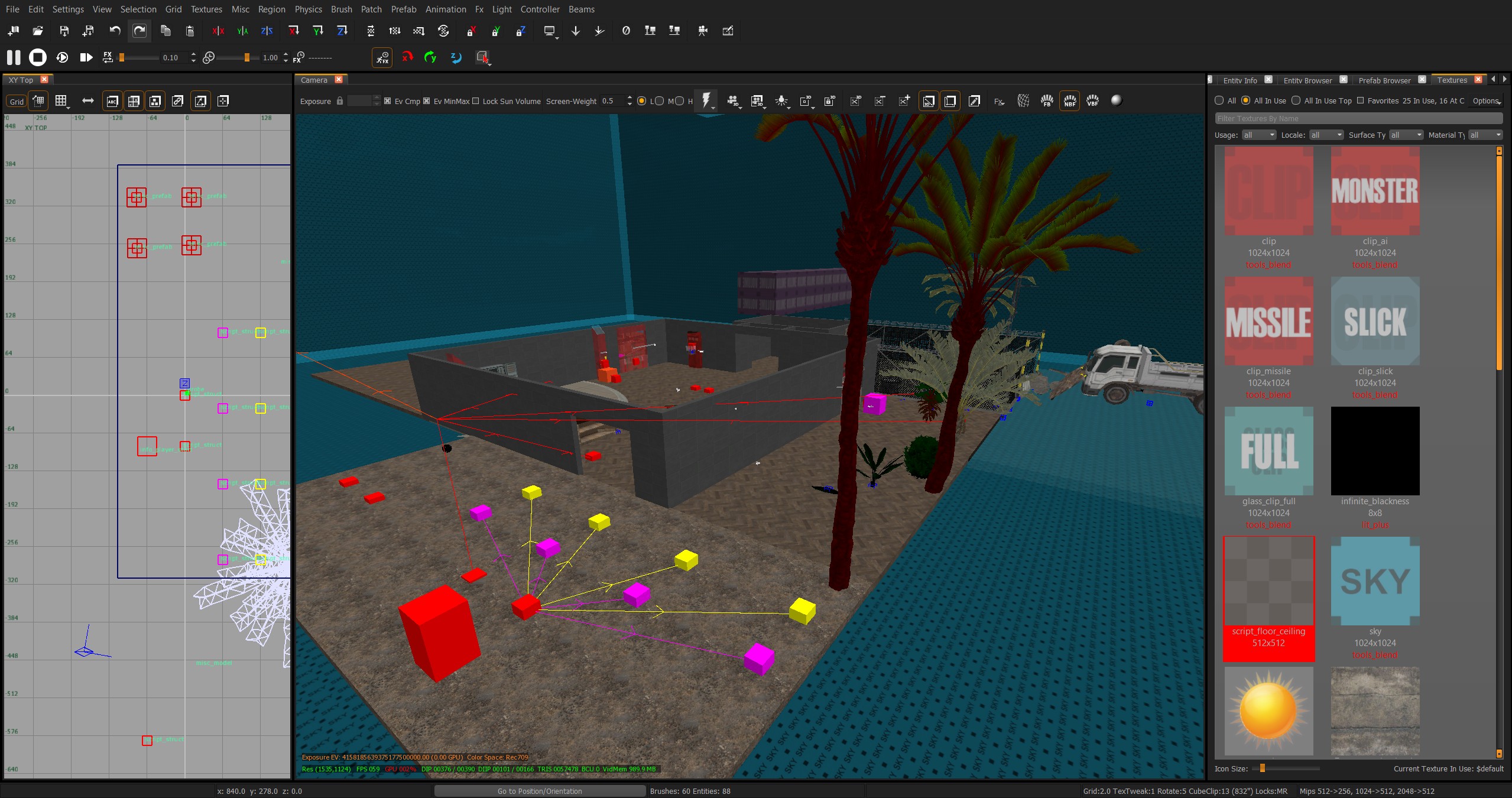Click the Copy icon in main toolbar
The image size is (1512, 798).
pos(166,31)
